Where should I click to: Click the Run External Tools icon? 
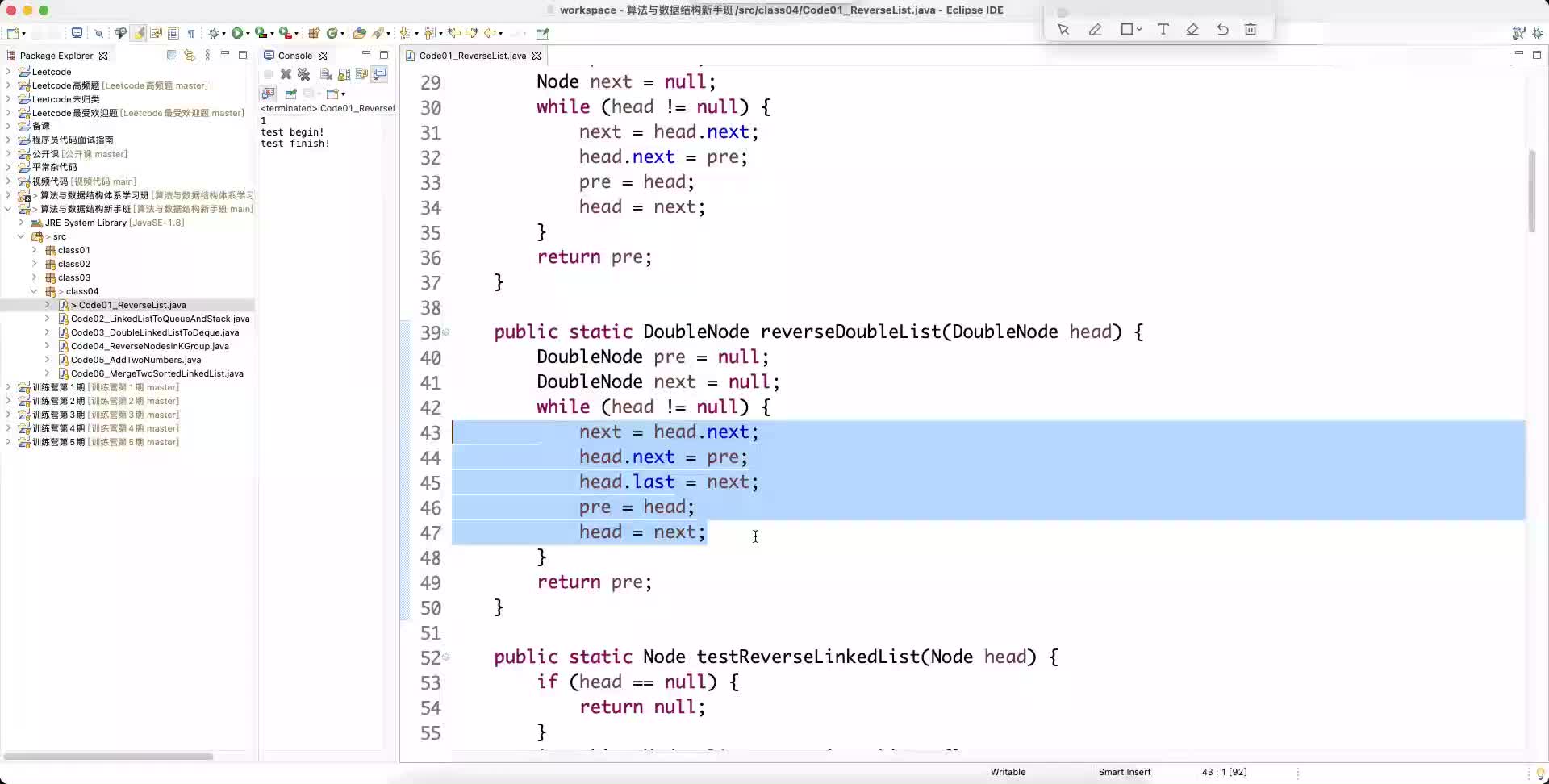(x=285, y=33)
